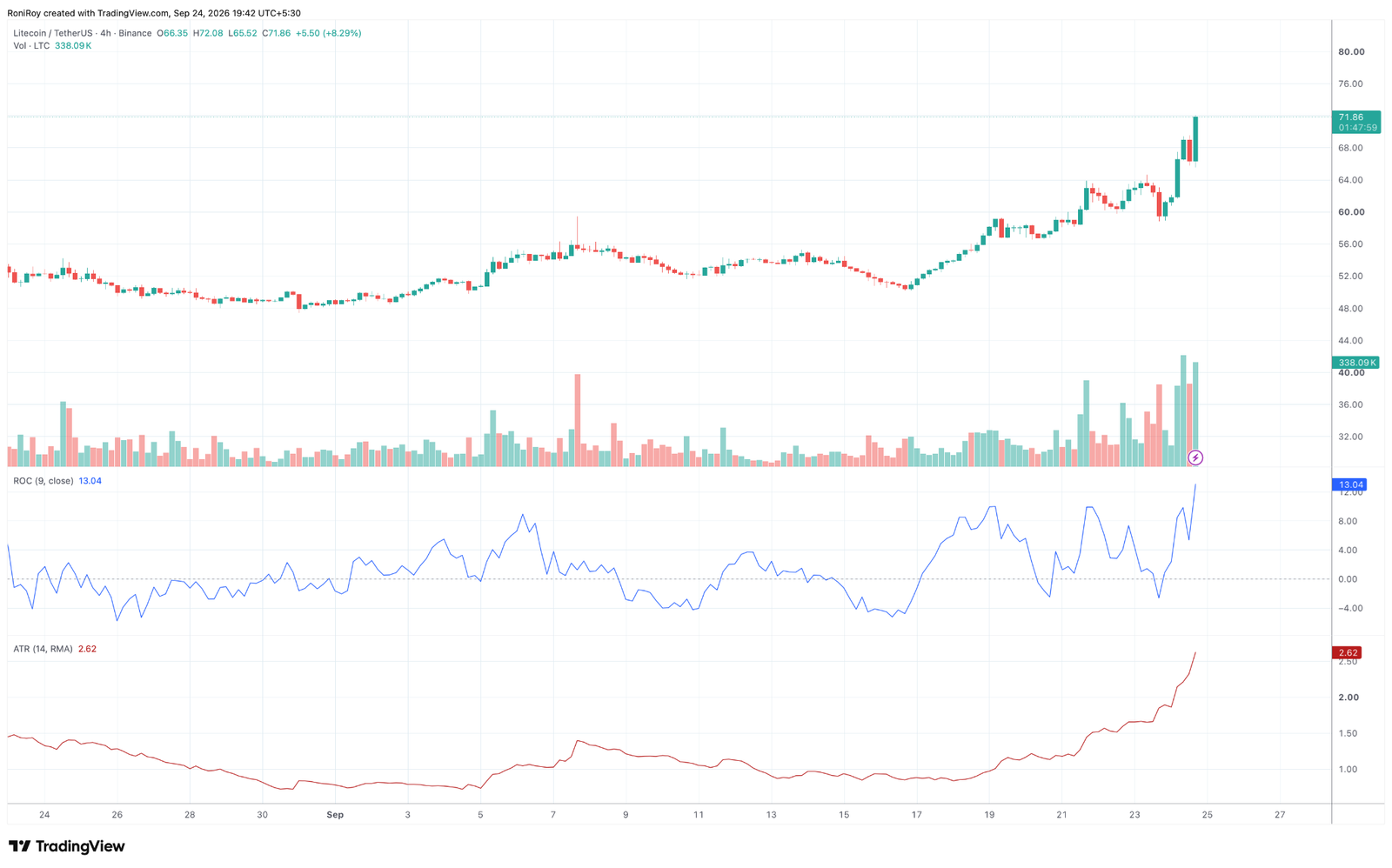Open the ROC (9, close) indicator legend
This screenshot has height=868, width=1392.
[43, 481]
